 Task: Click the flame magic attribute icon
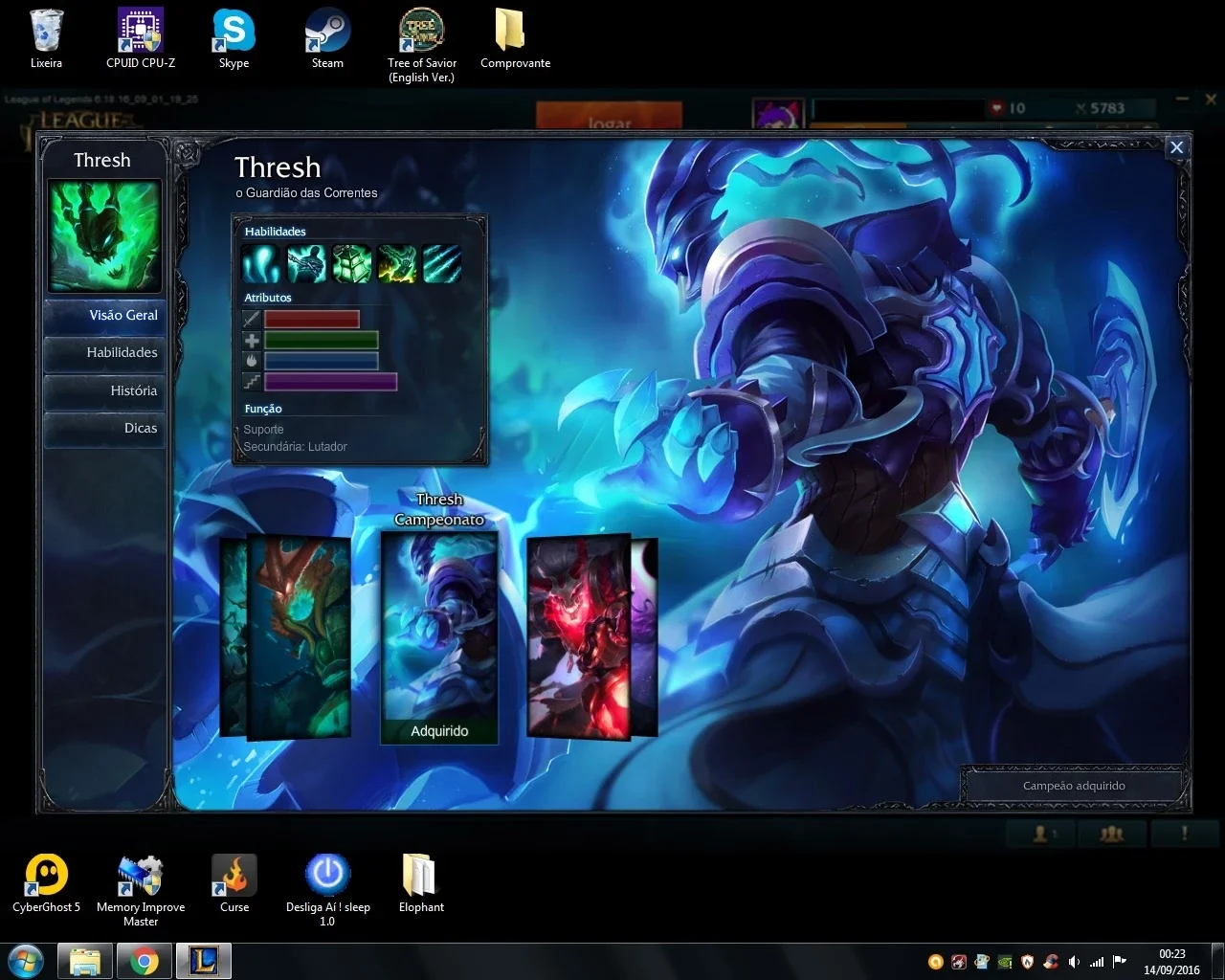click(252, 361)
